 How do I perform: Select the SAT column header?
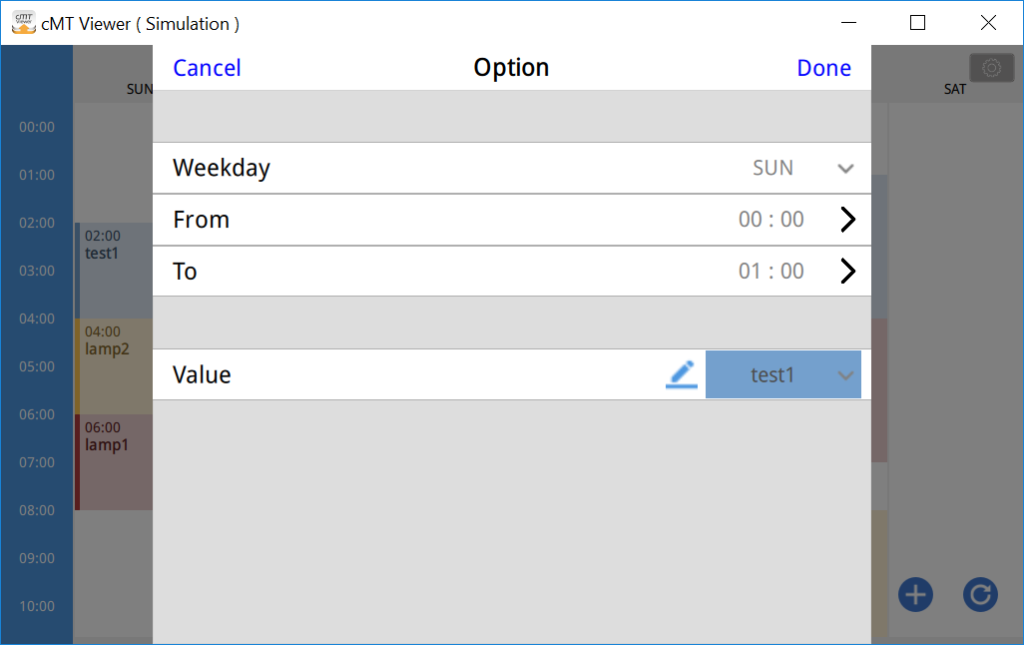(954, 88)
